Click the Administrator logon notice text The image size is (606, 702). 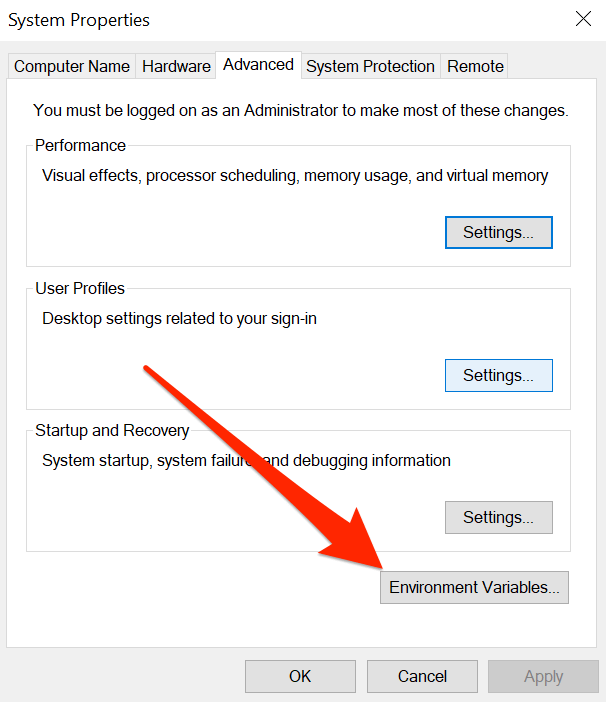coord(300,110)
